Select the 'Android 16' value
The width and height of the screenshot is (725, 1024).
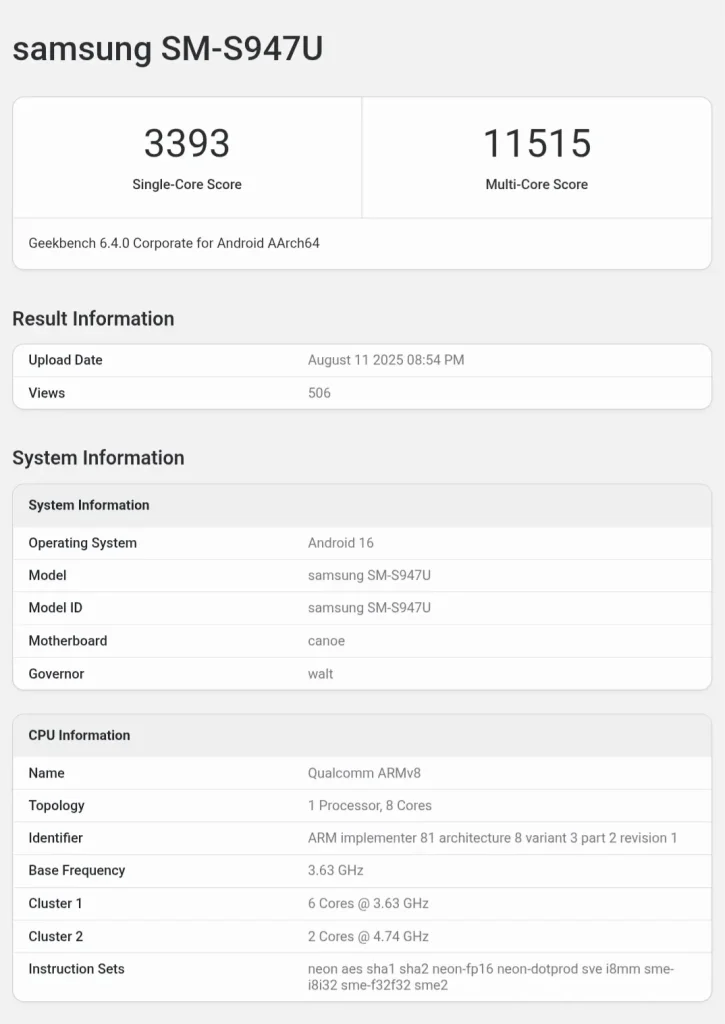[340, 543]
